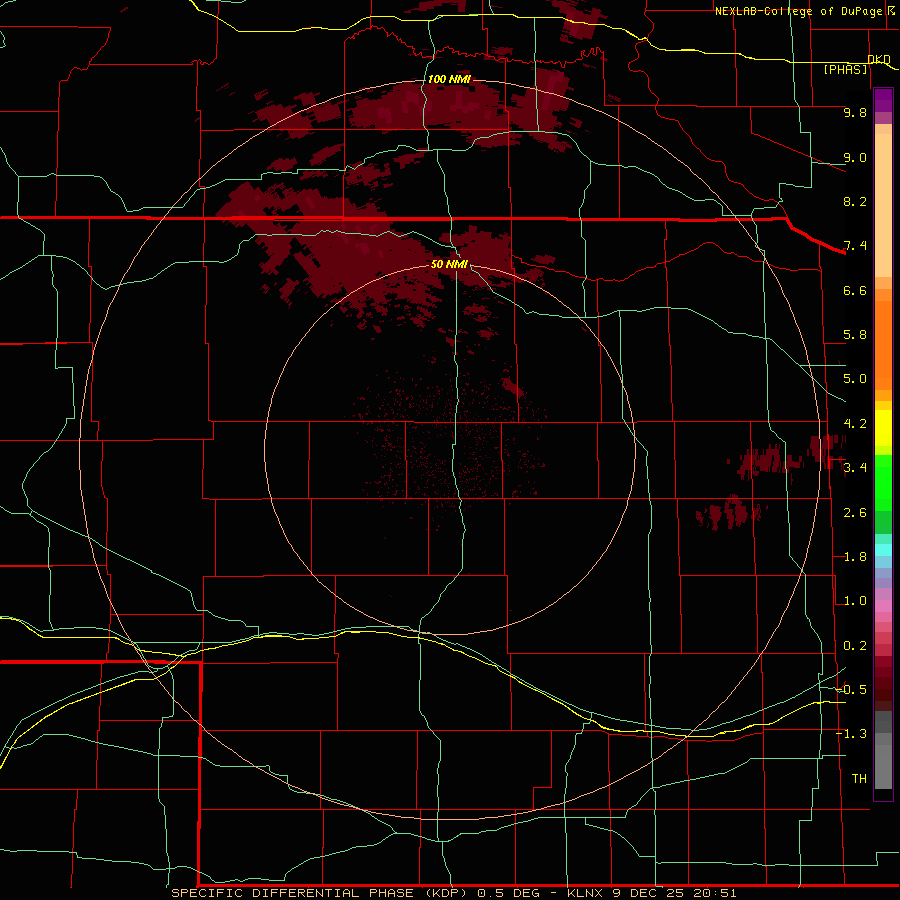Click the 1.0 scale value
The width and height of the screenshot is (900, 900).
click(855, 601)
